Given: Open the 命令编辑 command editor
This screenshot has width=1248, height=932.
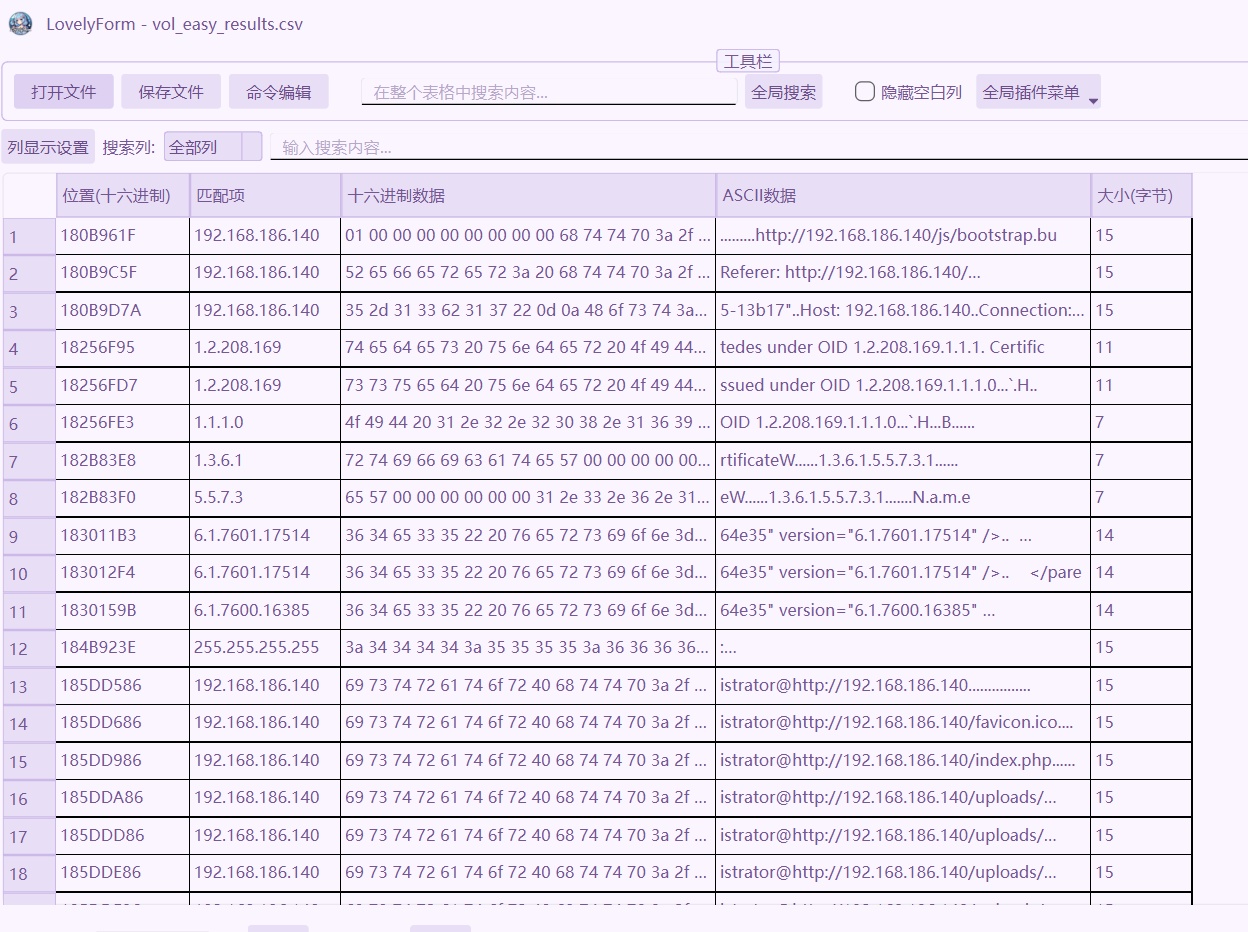Looking at the screenshot, I should 278,92.
